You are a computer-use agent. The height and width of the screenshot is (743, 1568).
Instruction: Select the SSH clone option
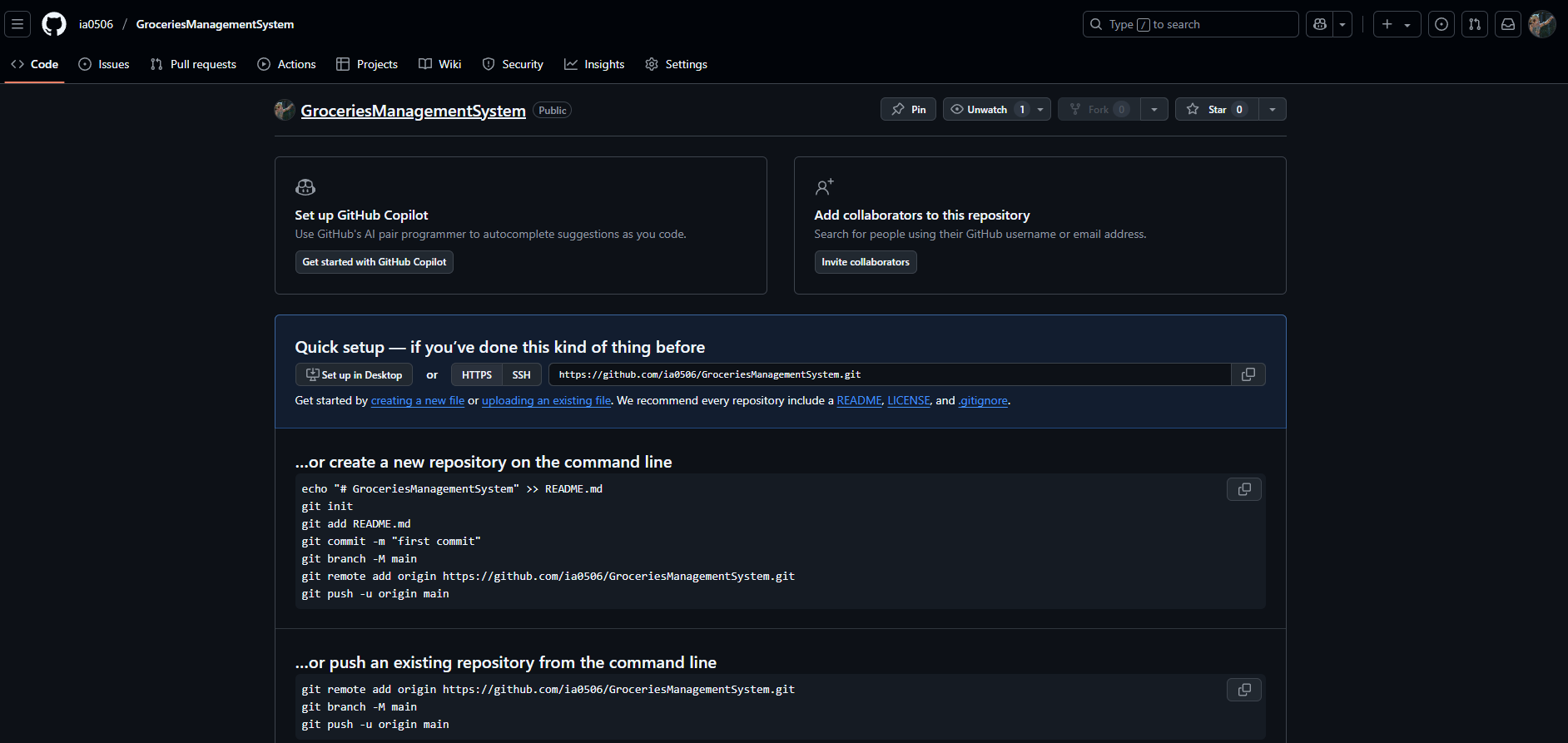[x=522, y=374]
